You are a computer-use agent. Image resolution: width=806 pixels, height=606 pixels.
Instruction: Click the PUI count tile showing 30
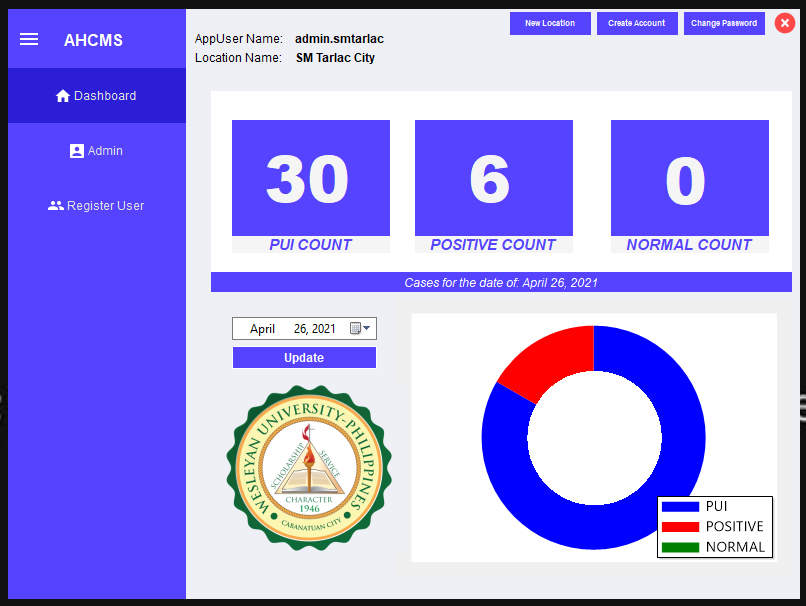[x=310, y=179]
